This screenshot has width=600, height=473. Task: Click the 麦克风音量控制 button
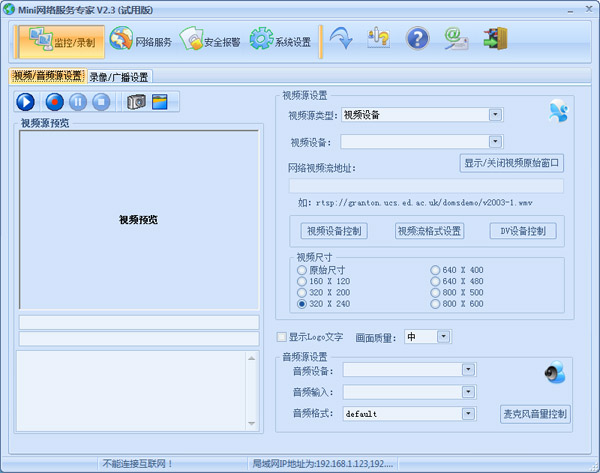click(534, 413)
